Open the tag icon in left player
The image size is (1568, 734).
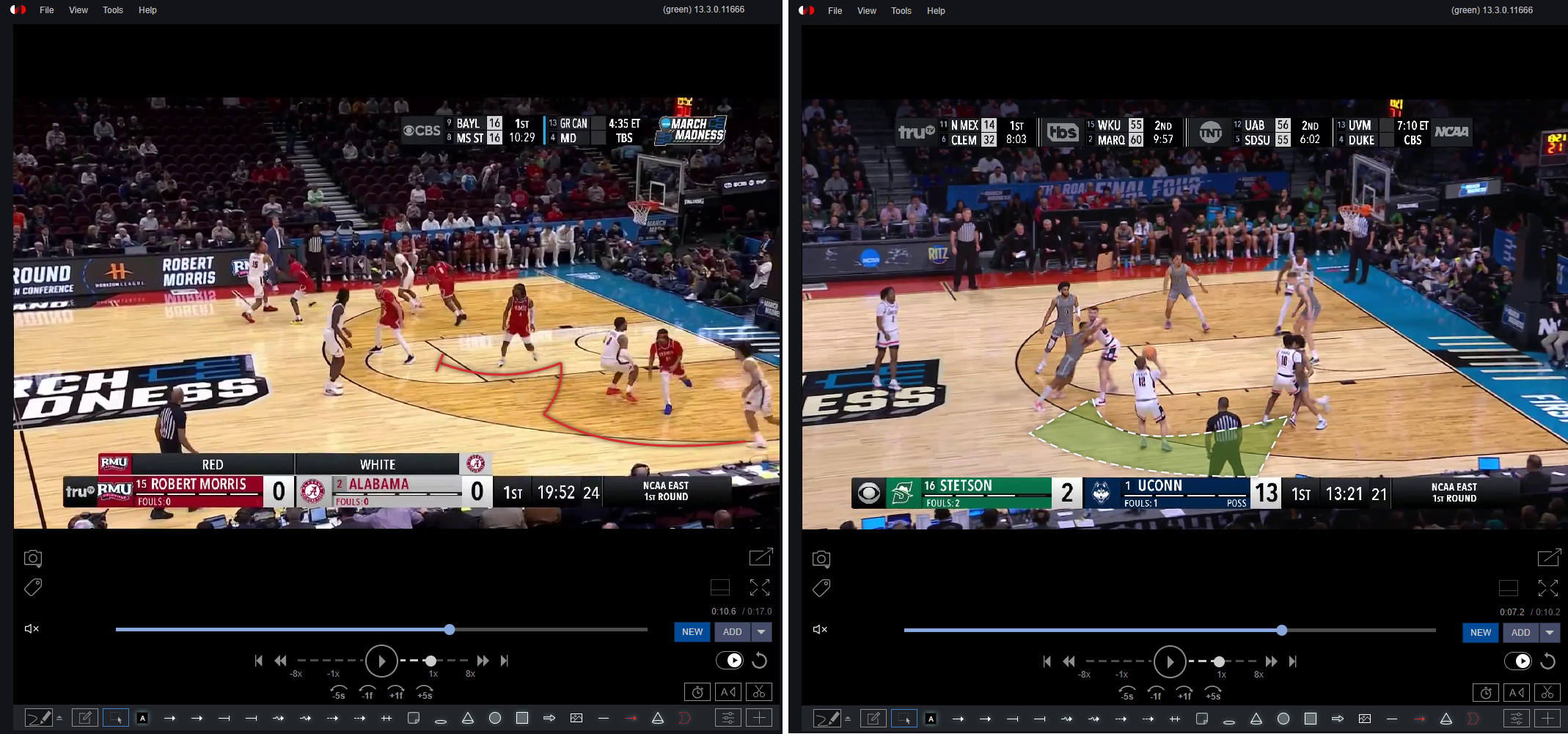33,587
